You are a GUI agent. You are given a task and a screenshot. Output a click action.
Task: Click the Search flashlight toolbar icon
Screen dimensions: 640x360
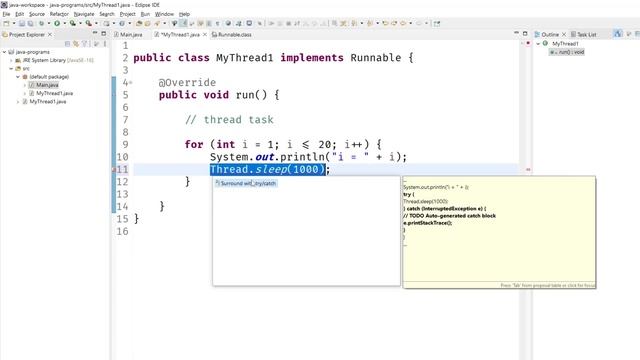pyautogui.click(x=157, y=23)
